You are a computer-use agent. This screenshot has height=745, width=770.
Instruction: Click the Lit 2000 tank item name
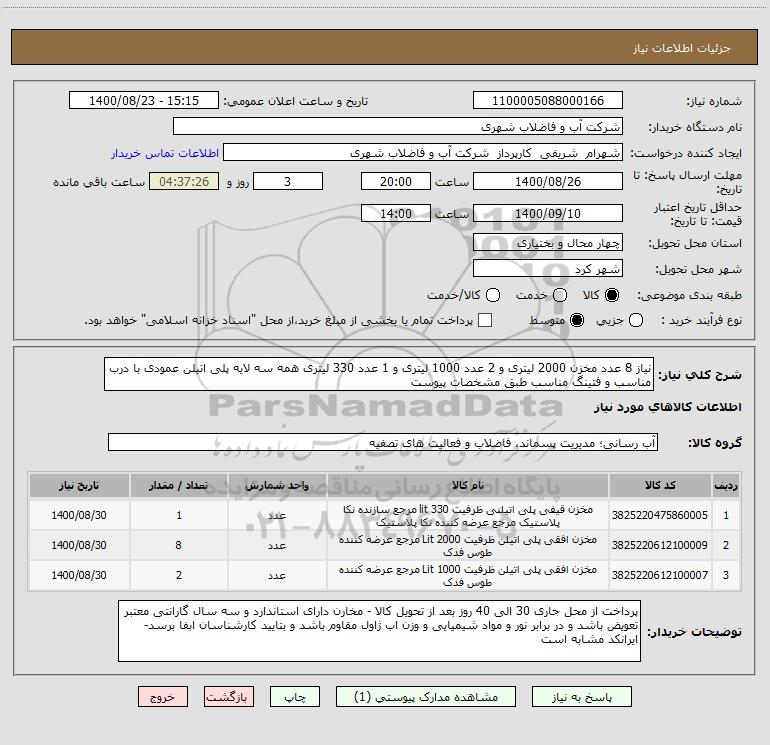[x=468, y=546]
